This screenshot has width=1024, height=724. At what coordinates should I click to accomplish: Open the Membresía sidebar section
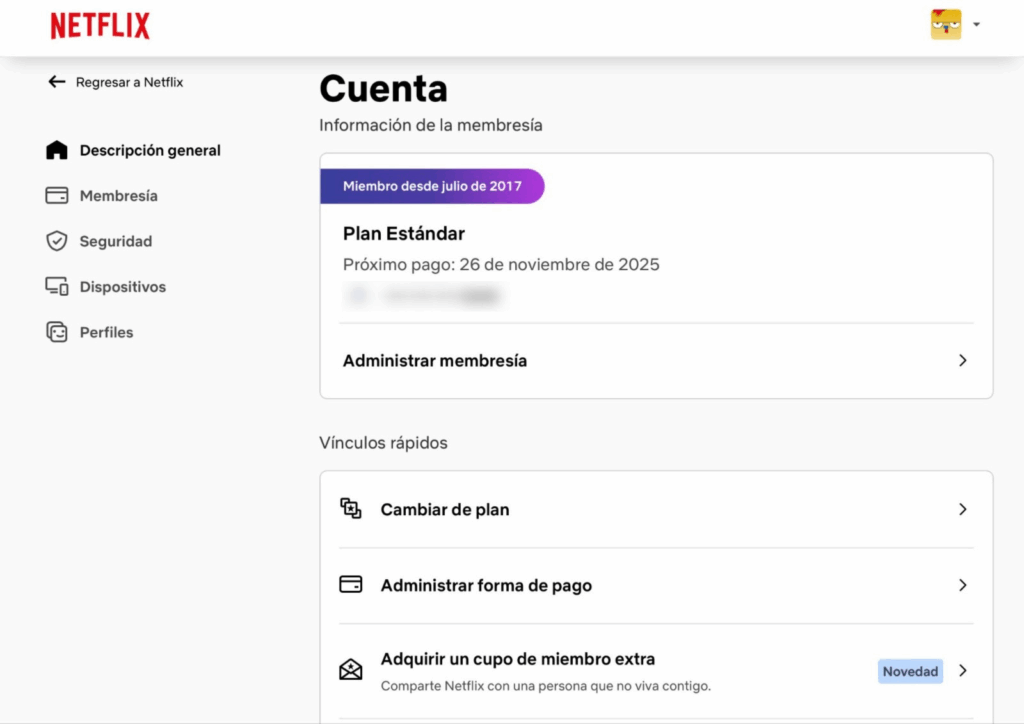tap(118, 196)
